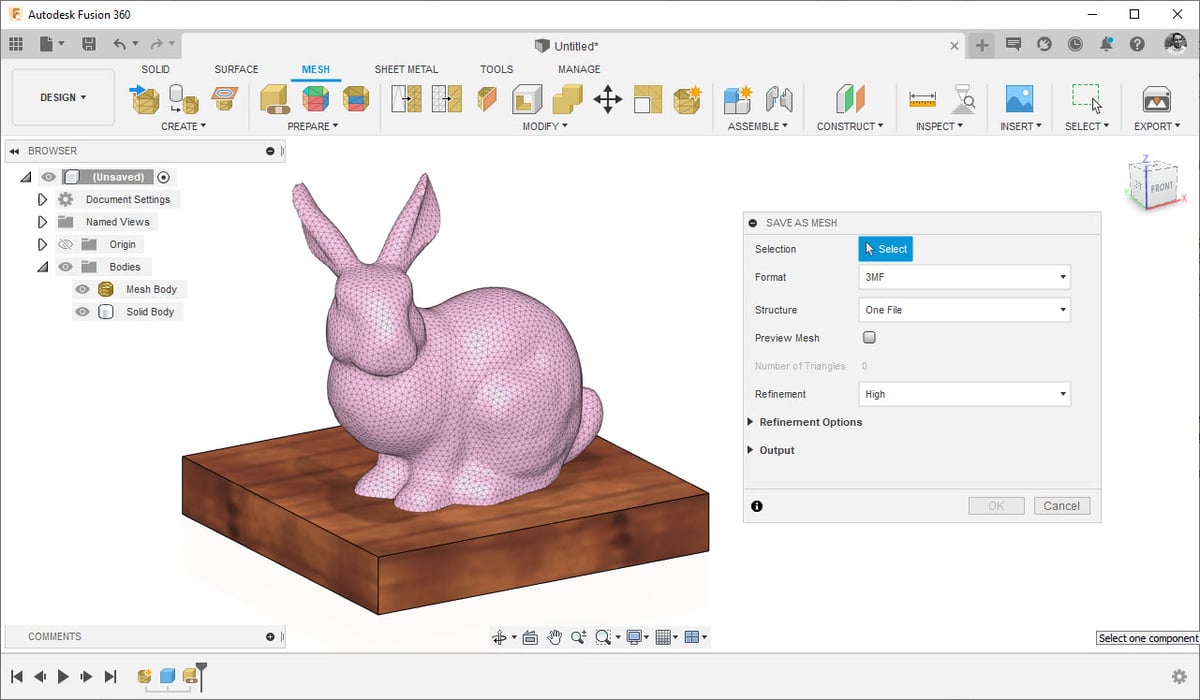Expand the Document Settings tree node

[x=42, y=199]
